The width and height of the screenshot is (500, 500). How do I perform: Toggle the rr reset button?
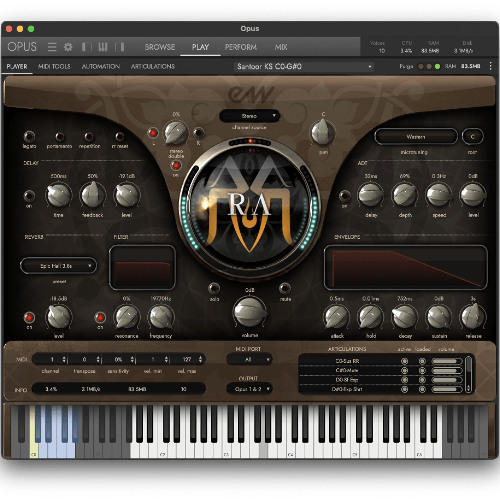tap(120, 136)
